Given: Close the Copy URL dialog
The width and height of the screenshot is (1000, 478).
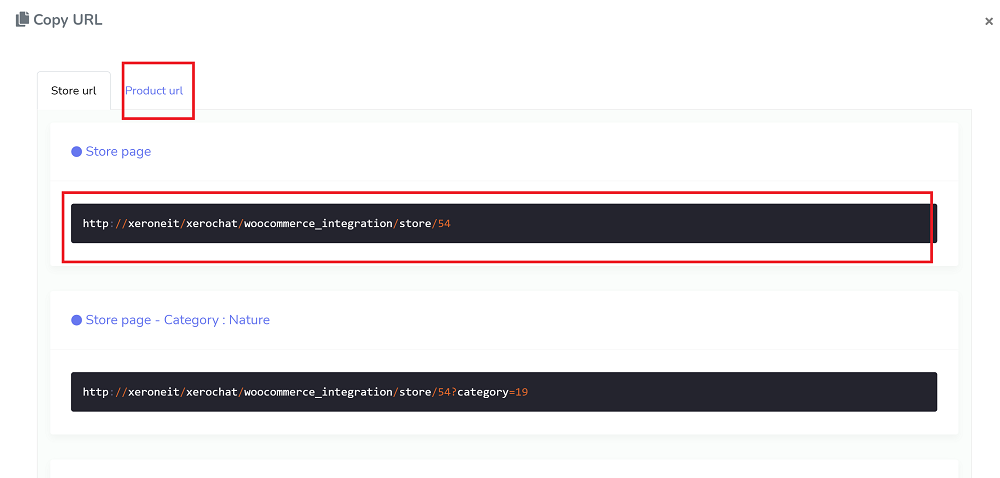Looking at the screenshot, I should (x=988, y=21).
